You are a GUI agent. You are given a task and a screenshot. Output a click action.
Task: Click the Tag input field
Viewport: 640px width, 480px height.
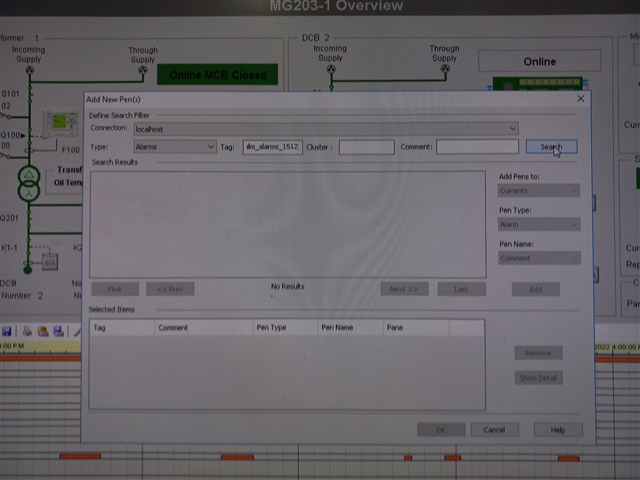(273, 147)
